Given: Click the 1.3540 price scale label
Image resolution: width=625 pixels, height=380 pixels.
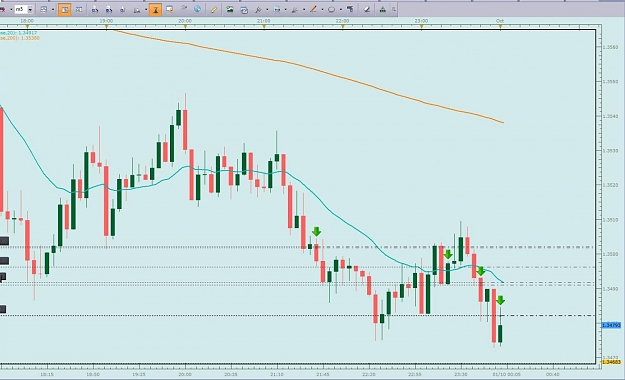Looking at the screenshot, I should (x=611, y=116).
